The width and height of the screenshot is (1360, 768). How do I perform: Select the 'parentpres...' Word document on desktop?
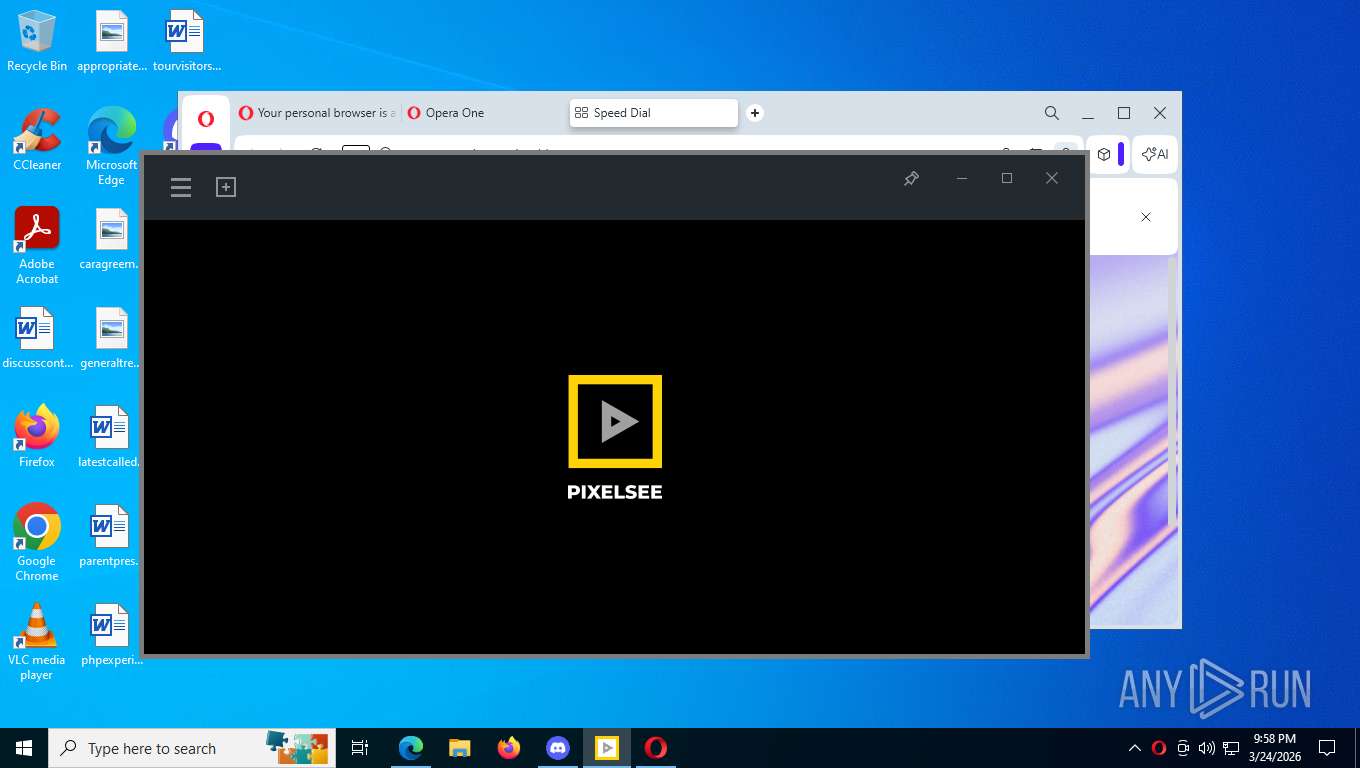[111, 536]
